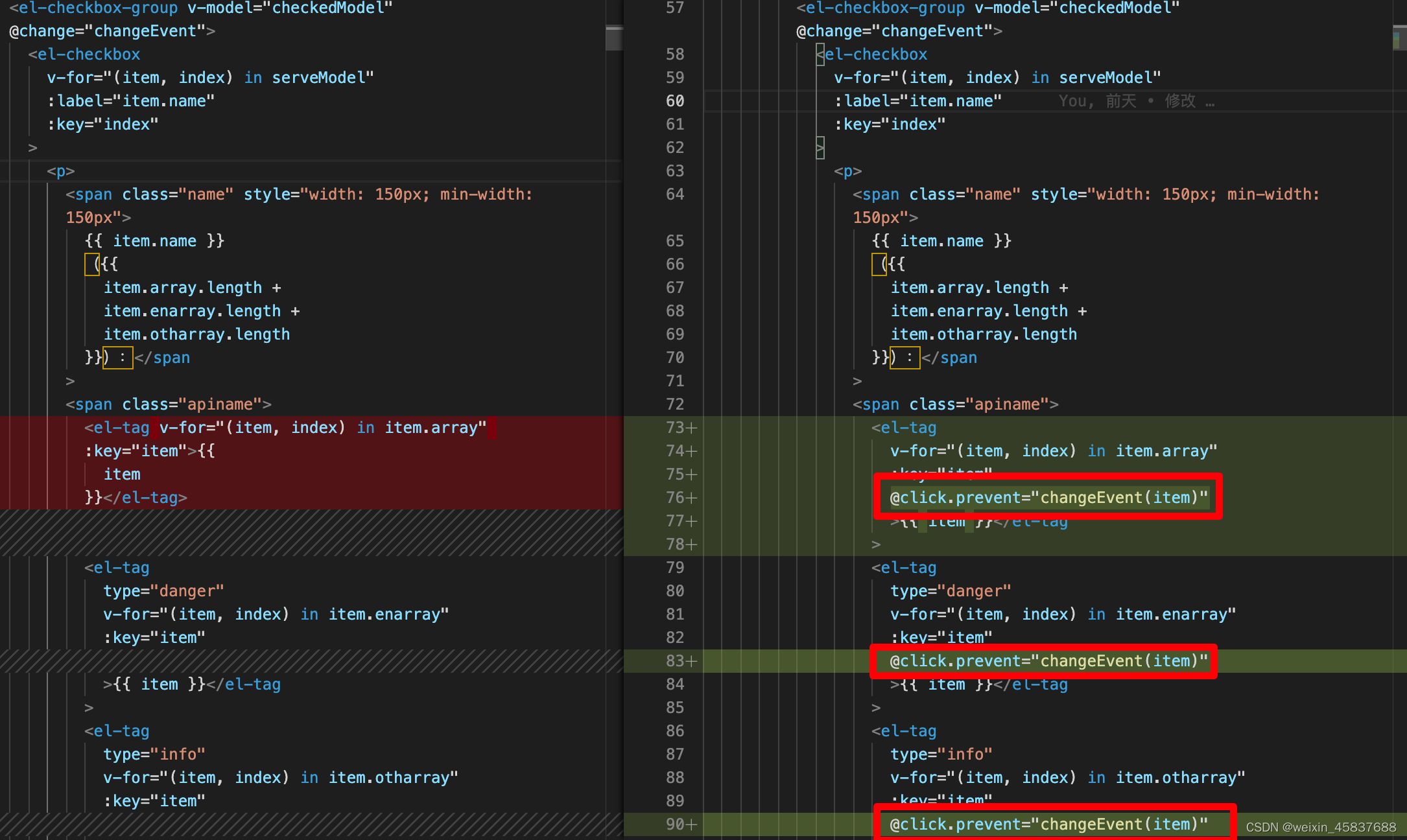Click the <p> tag on line 63

pyautogui.click(x=847, y=171)
